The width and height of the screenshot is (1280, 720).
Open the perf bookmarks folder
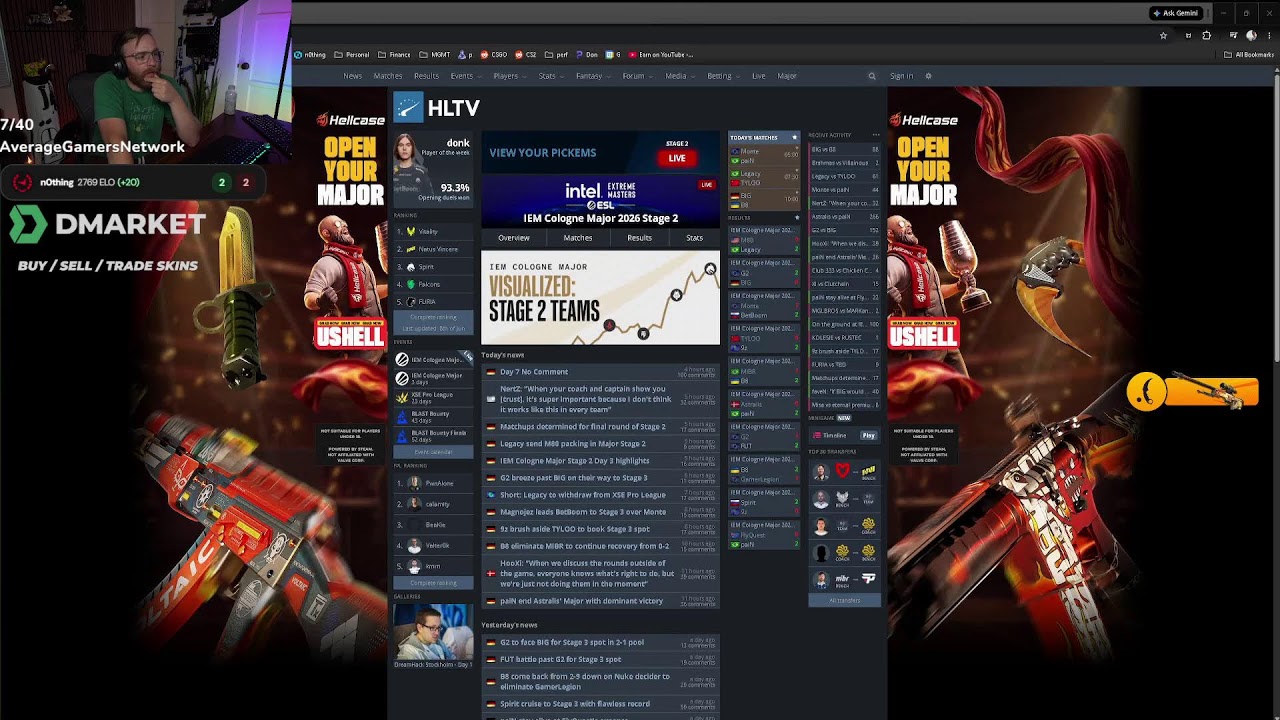(x=557, y=55)
